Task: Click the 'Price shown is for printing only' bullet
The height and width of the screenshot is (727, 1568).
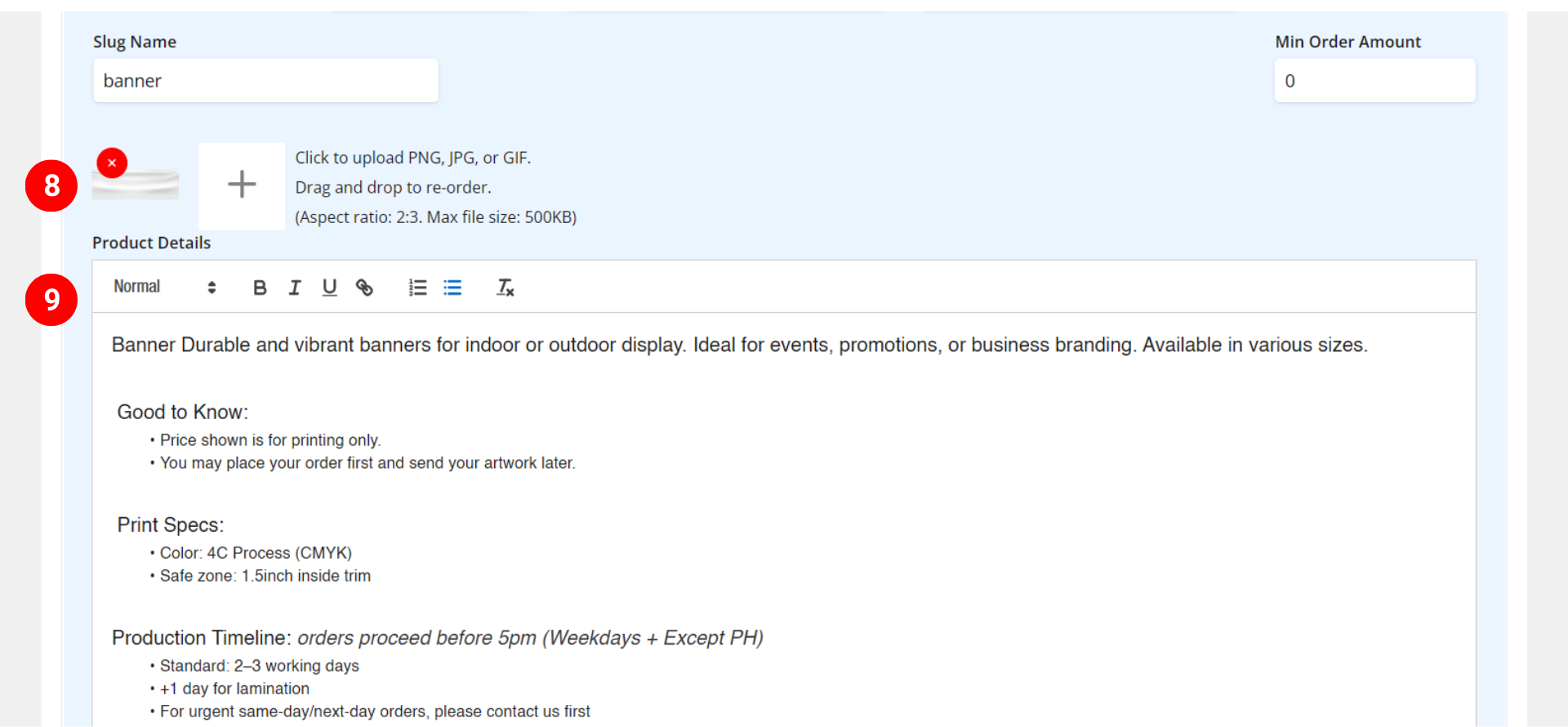Action: pos(269,440)
